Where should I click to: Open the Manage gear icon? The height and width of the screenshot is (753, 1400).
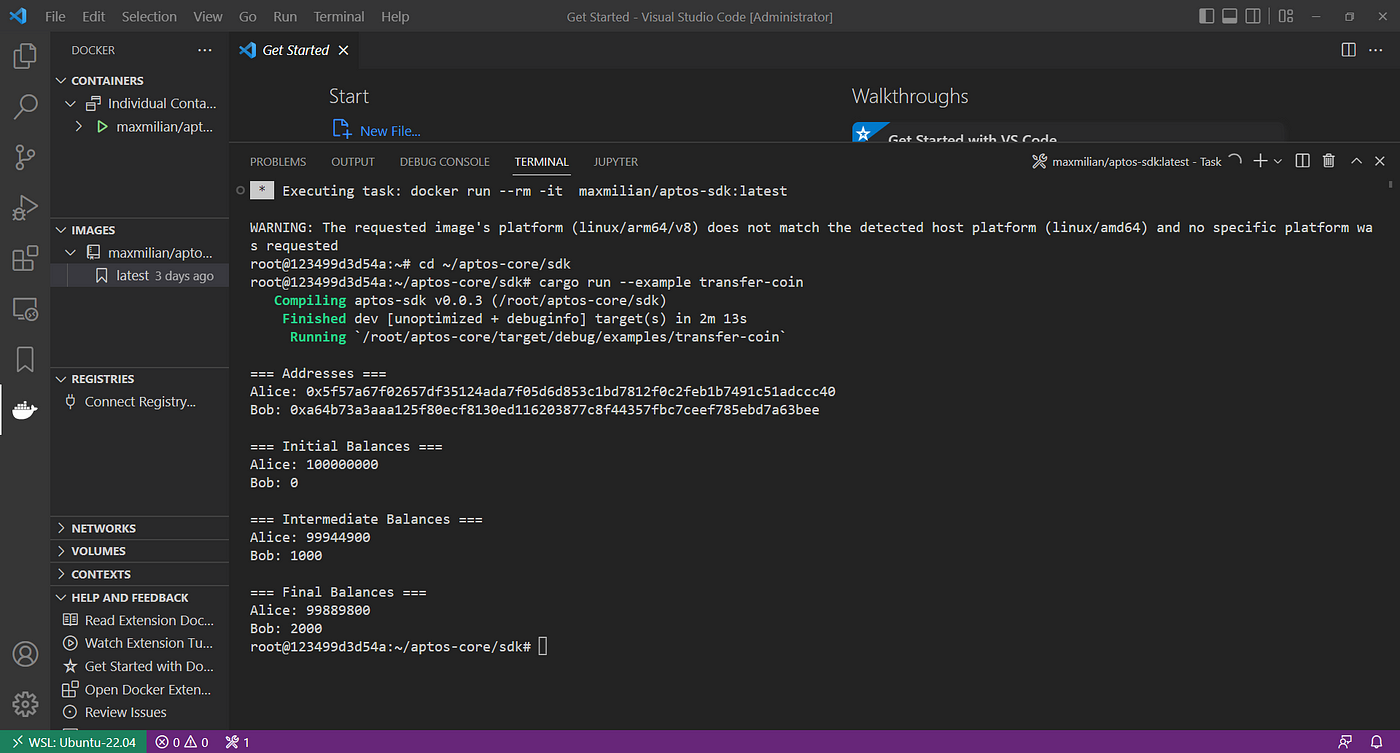(25, 704)
